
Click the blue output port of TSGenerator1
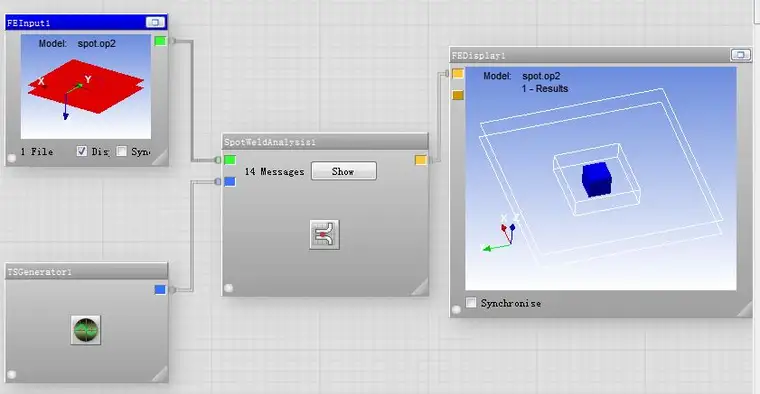pos(160,289)
